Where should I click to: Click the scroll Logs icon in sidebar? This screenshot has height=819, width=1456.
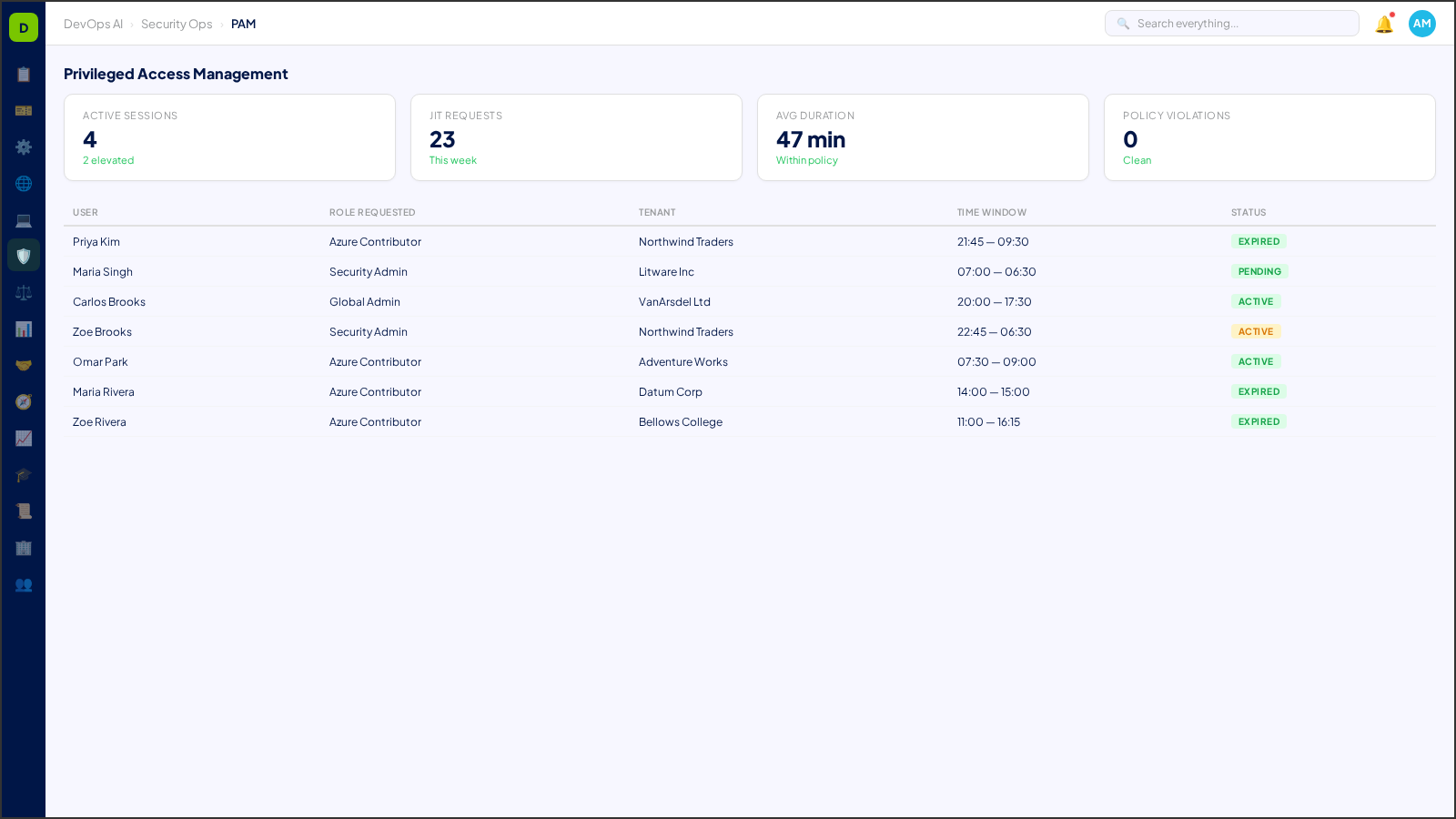pos(24,511)
